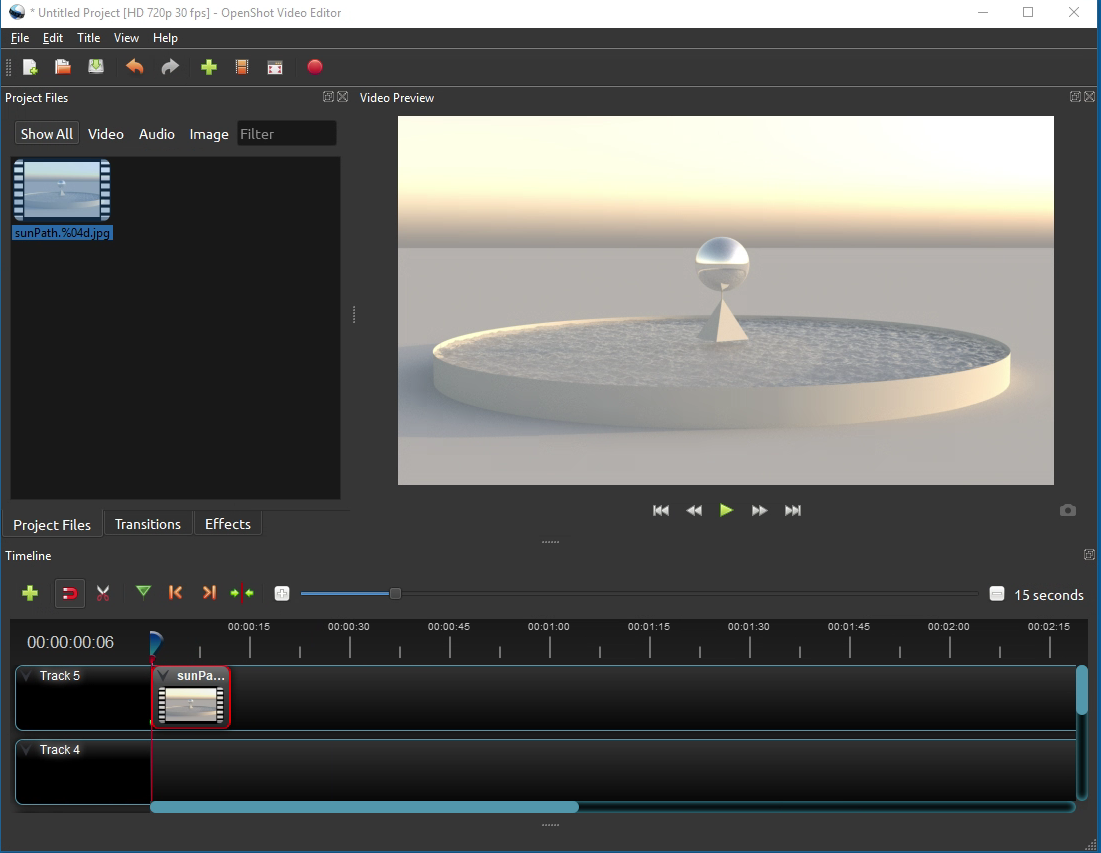The height and width of the screenshot is (853, 1101).
Task: Show All files in the Project Files panel
Action: [46, 133]
